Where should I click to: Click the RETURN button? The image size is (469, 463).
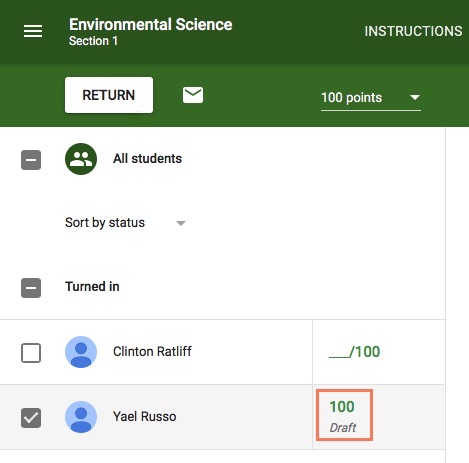coord(109,95)
